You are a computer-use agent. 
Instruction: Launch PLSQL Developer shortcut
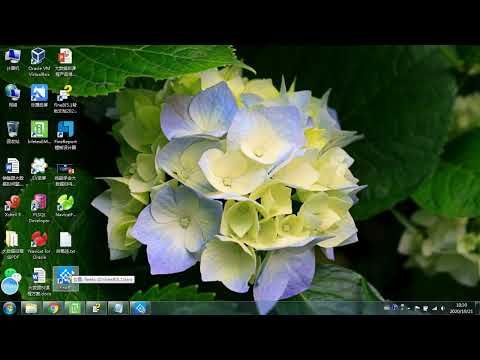point(39,208)
